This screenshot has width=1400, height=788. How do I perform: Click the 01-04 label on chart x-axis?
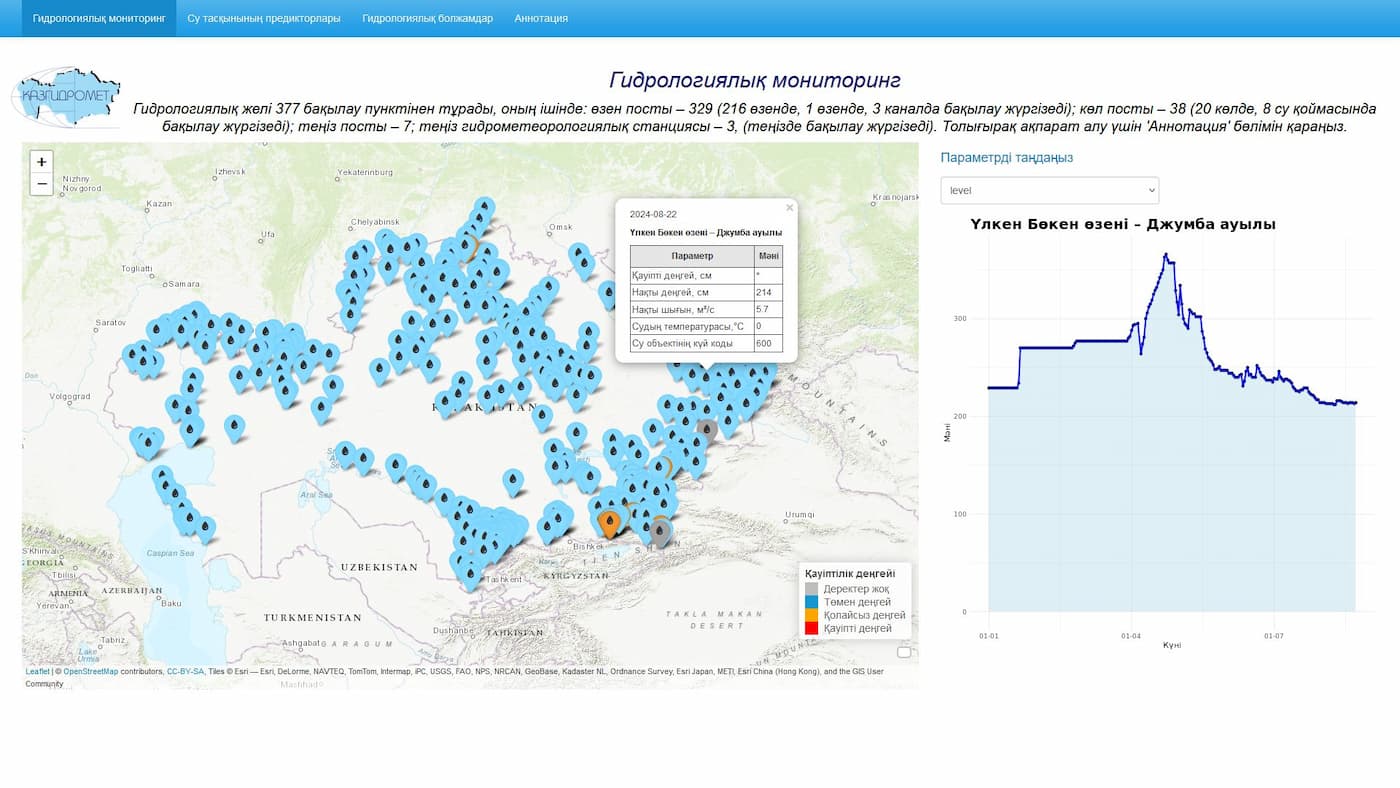[x=1131, y=635]
